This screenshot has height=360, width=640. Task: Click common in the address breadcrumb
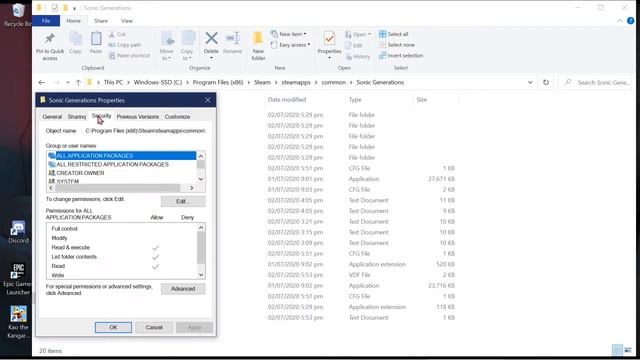point(333,82)
